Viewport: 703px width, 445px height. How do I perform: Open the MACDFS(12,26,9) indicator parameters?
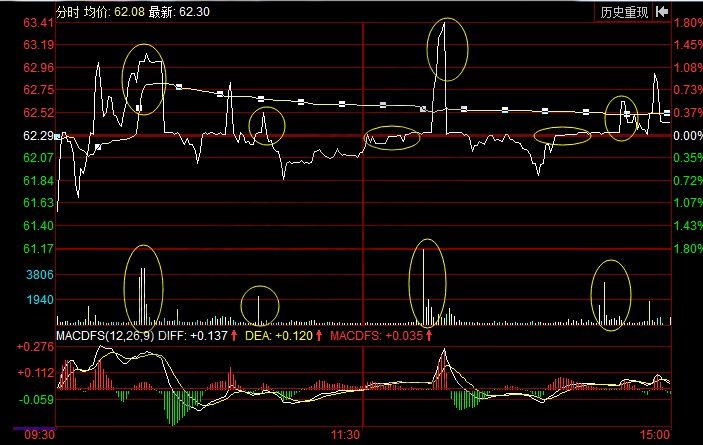pyautogui.click(x=106, y=335)
